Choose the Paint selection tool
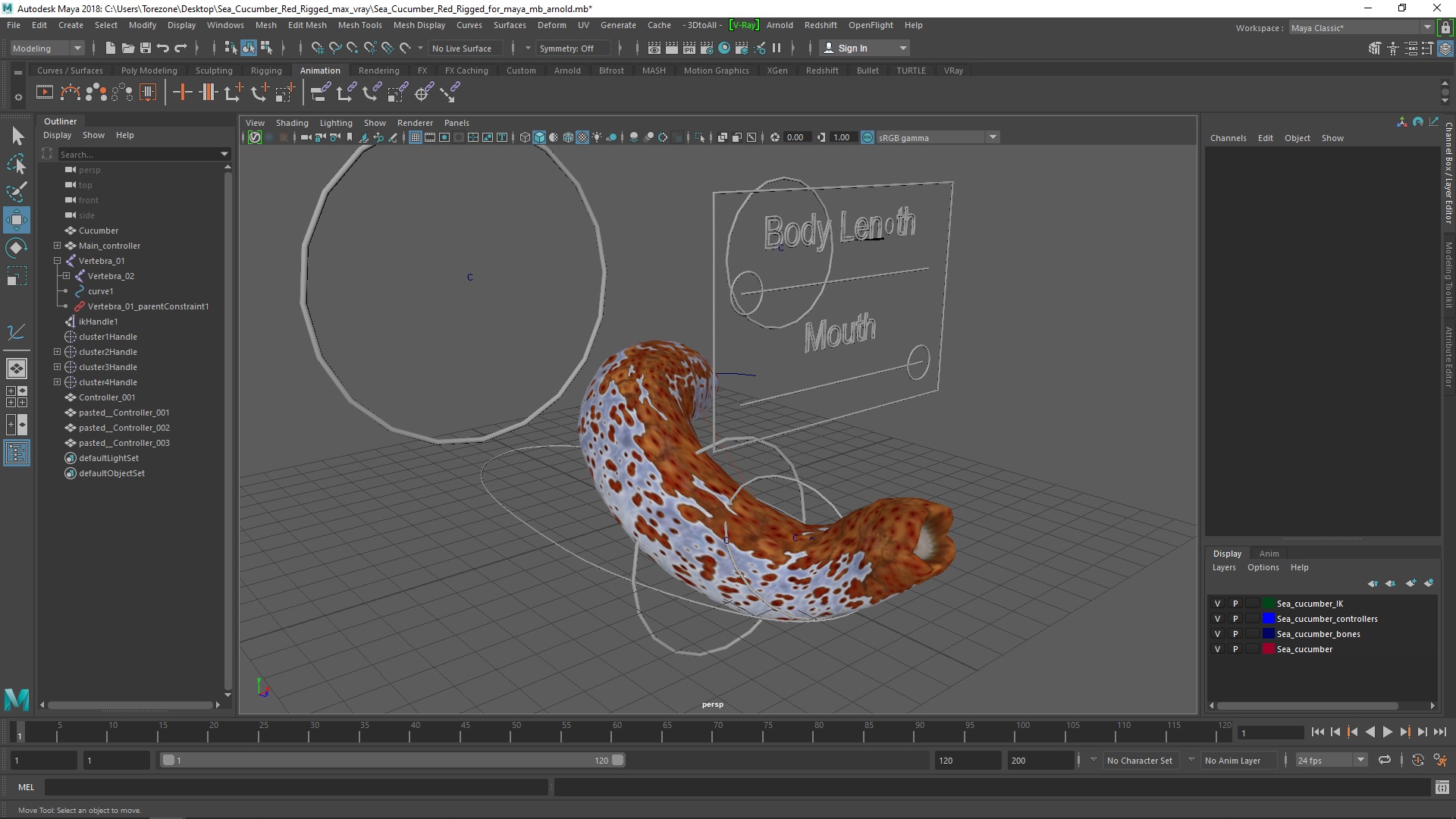The image size is (1456, 819). tap(17, 191)
